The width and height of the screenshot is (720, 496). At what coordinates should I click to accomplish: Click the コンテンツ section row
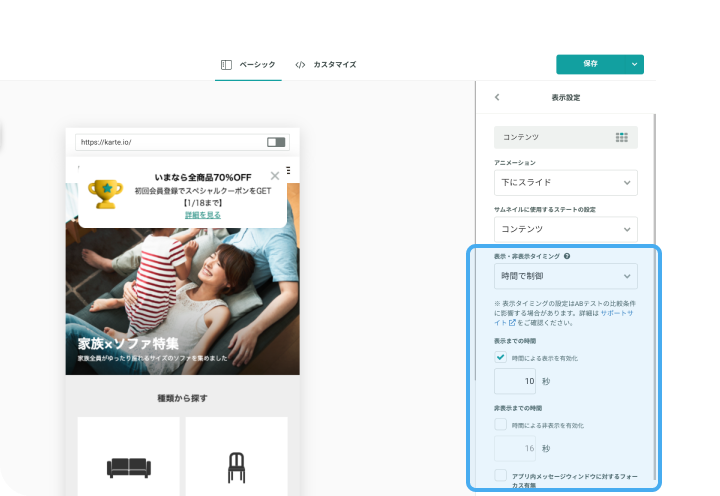[x=566, y=137]
